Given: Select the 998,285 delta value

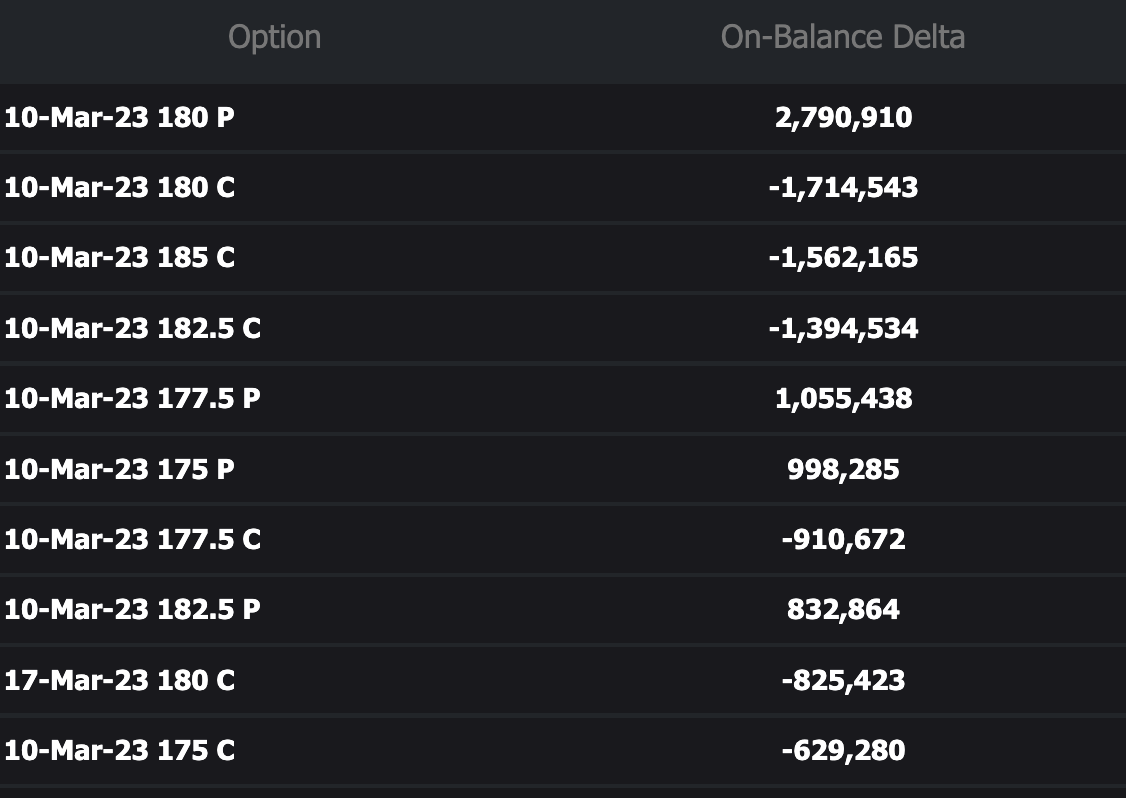Looking at the screenshot, I should click(x=843, y=469).
